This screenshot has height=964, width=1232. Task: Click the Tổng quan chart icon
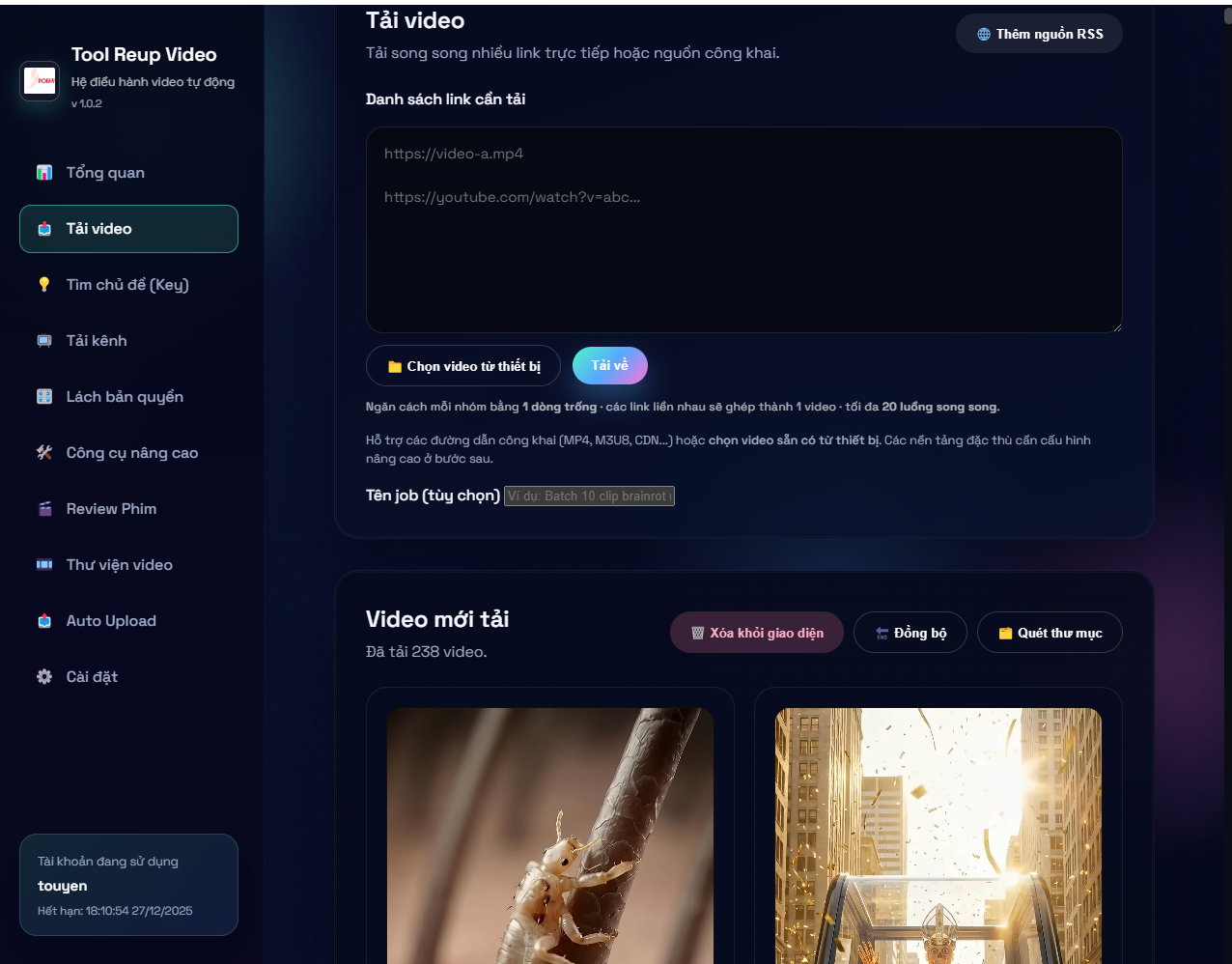pyautogui.click(x=44, y=173)
